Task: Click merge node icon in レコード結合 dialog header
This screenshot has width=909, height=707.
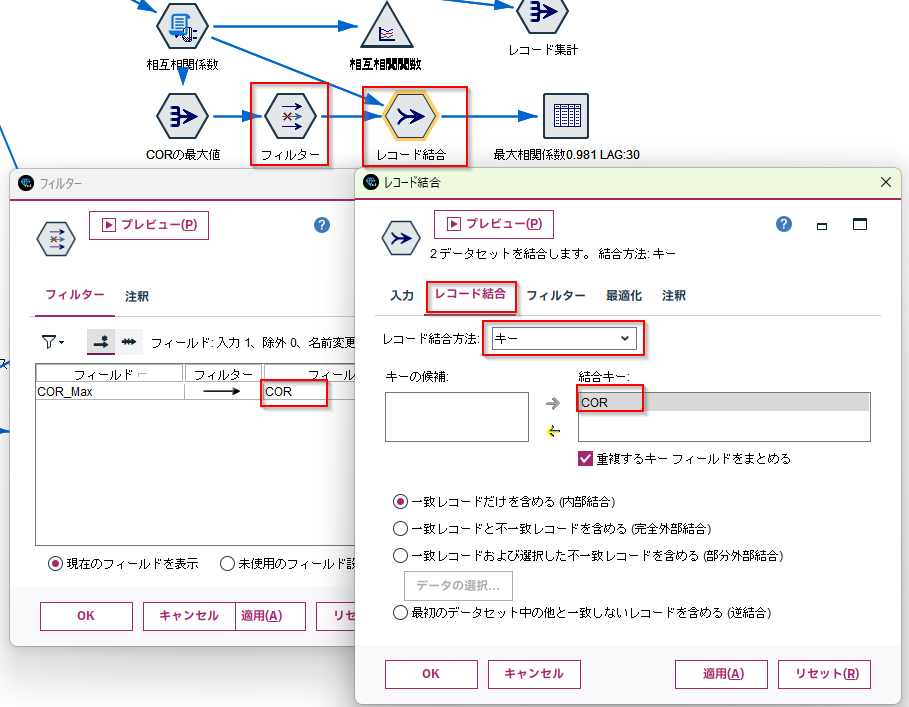Action: point(401,238)
